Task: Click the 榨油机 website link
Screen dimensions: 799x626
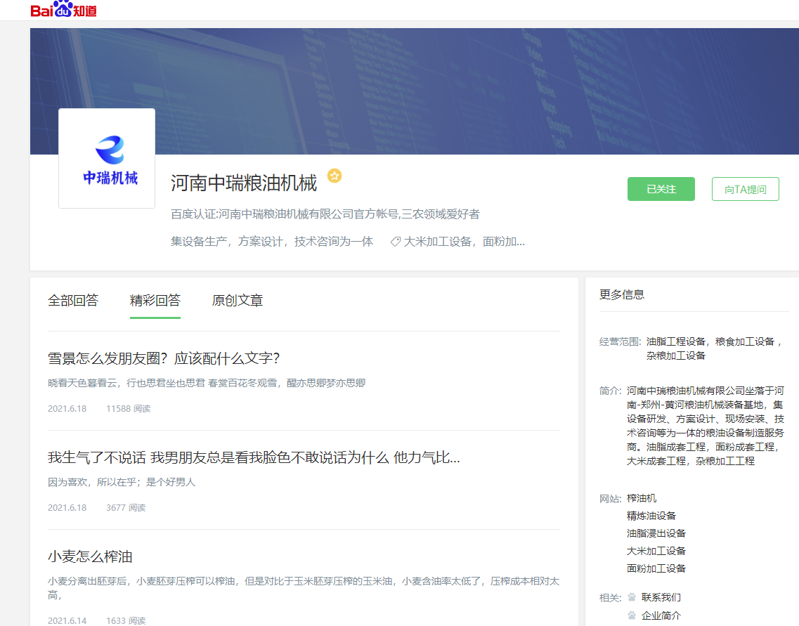Action: point(642,498)
